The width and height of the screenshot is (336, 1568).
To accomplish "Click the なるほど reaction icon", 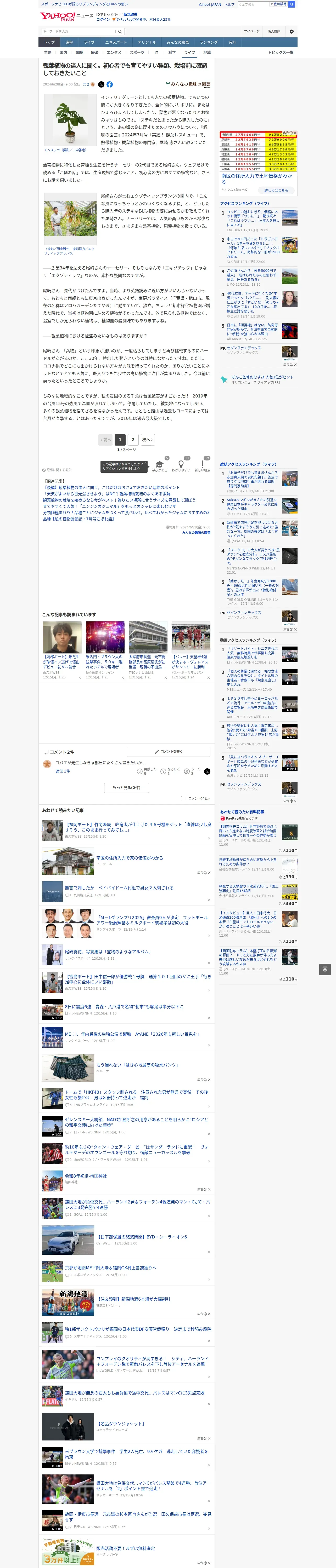I will [x=164, y=771].
